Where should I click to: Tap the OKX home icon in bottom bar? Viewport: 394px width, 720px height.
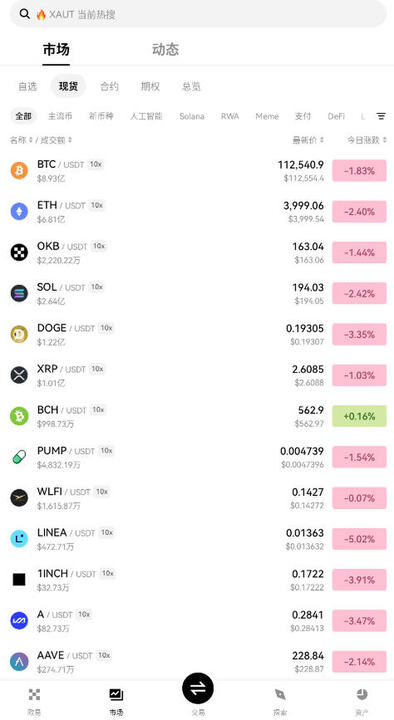point(34,694)
